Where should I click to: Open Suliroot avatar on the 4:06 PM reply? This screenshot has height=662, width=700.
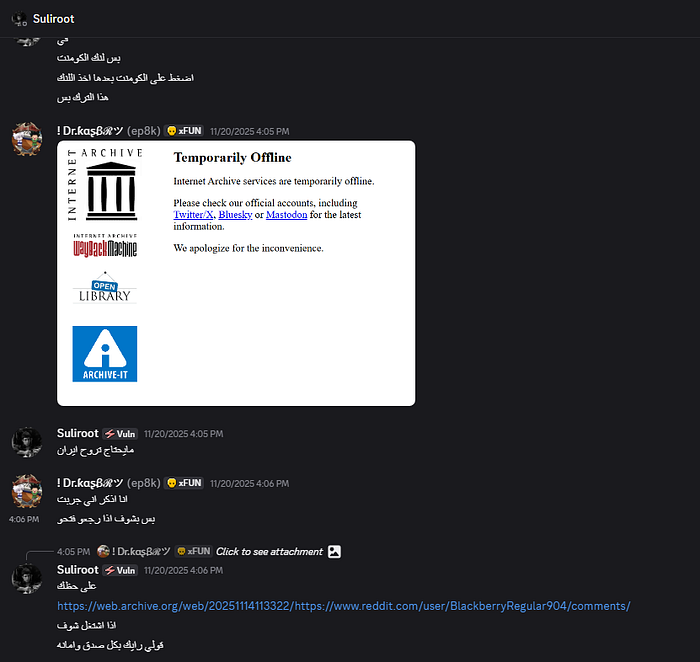pos(27,579)
